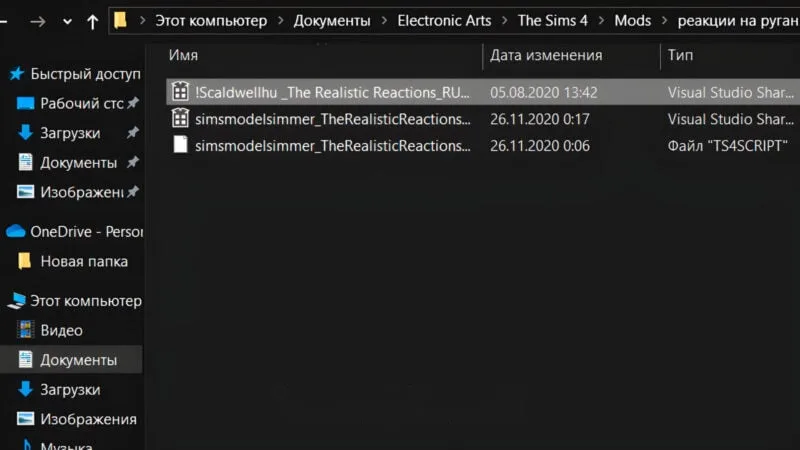This screenshot has width=800, height=450.
Task: Click package icon of simsmodelsimmer 0:17 file
Action: [180, 118]
